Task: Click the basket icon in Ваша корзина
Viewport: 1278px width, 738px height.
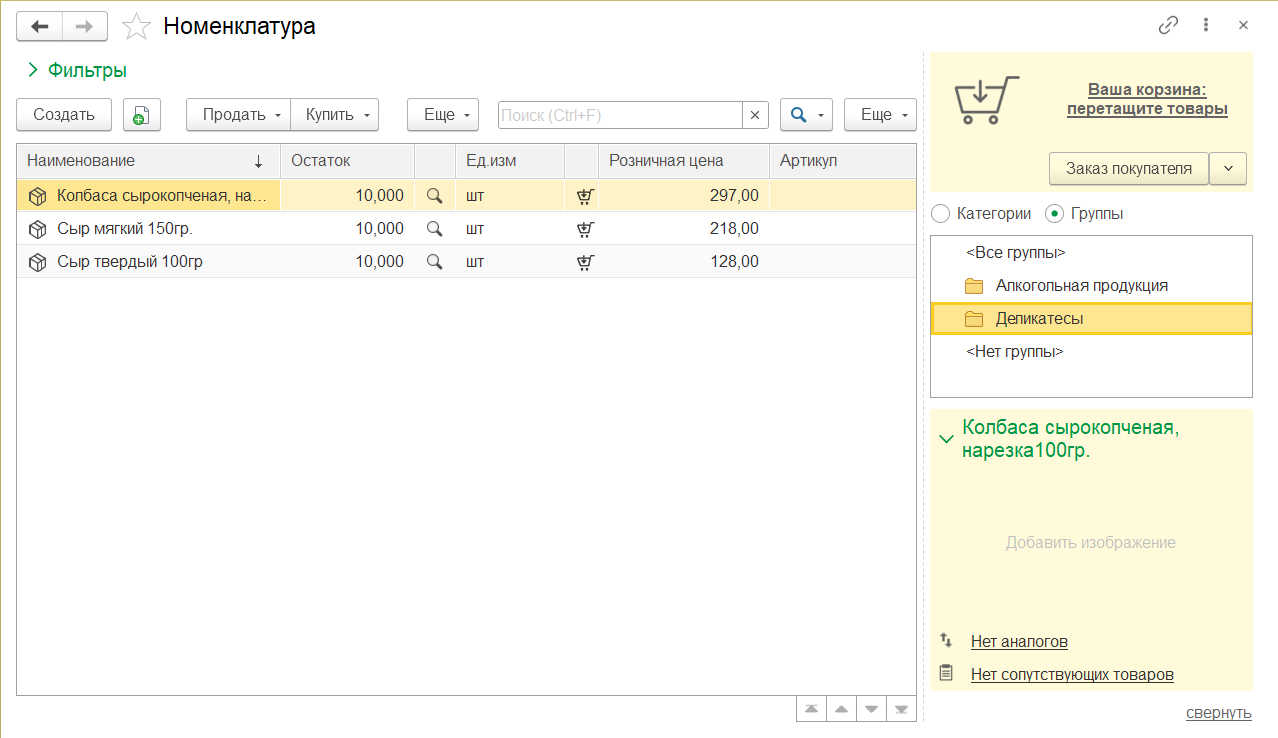Action: click(986, 100)
